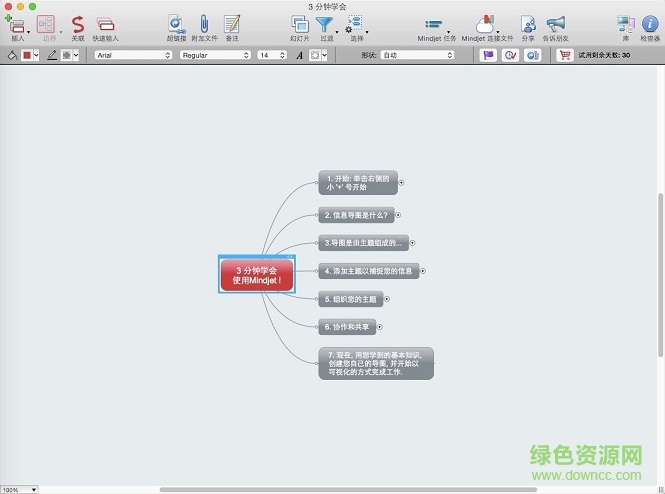Viewport: 665px width, 494px height.
Task: Select topic '1. 开始: 单击右侧的小+号开始'
Action: [358, 183]
